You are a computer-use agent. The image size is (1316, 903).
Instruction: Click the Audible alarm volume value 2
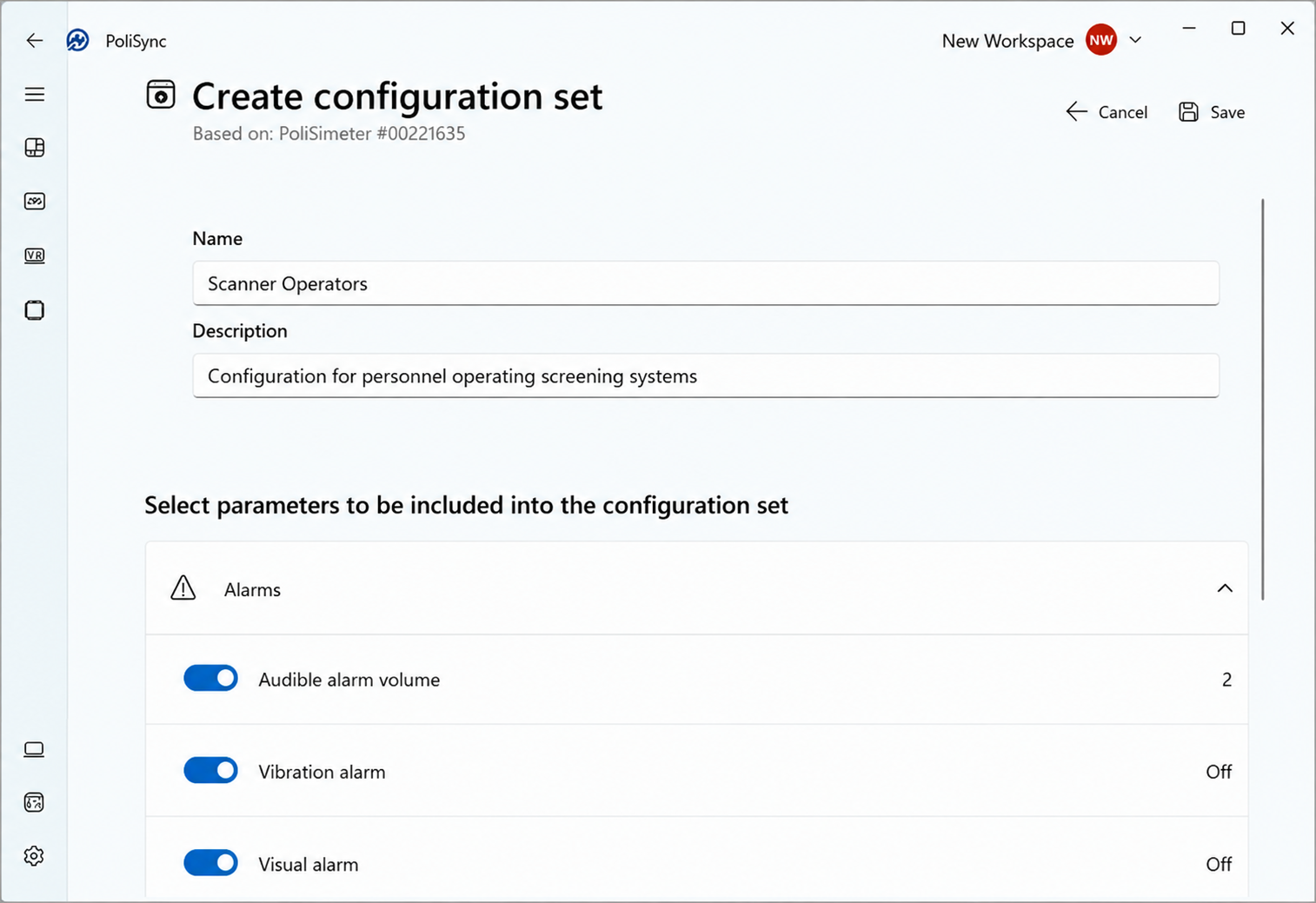coord(1226,680)
